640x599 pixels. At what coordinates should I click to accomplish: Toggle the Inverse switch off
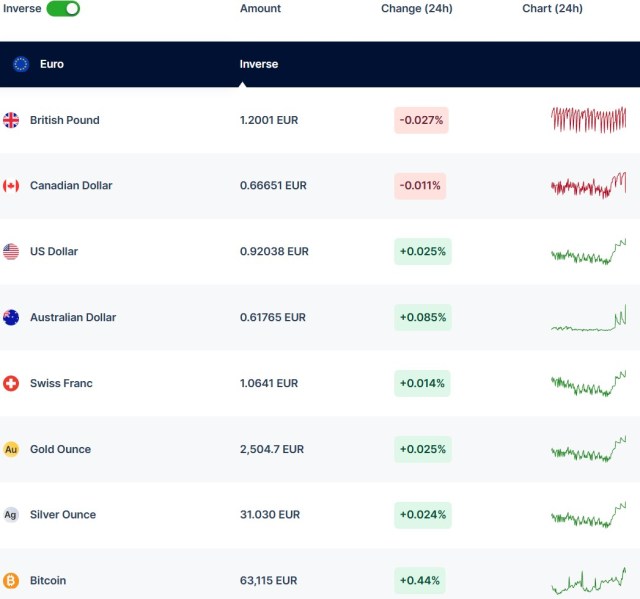pyautogui.click(x=63, y=9)
